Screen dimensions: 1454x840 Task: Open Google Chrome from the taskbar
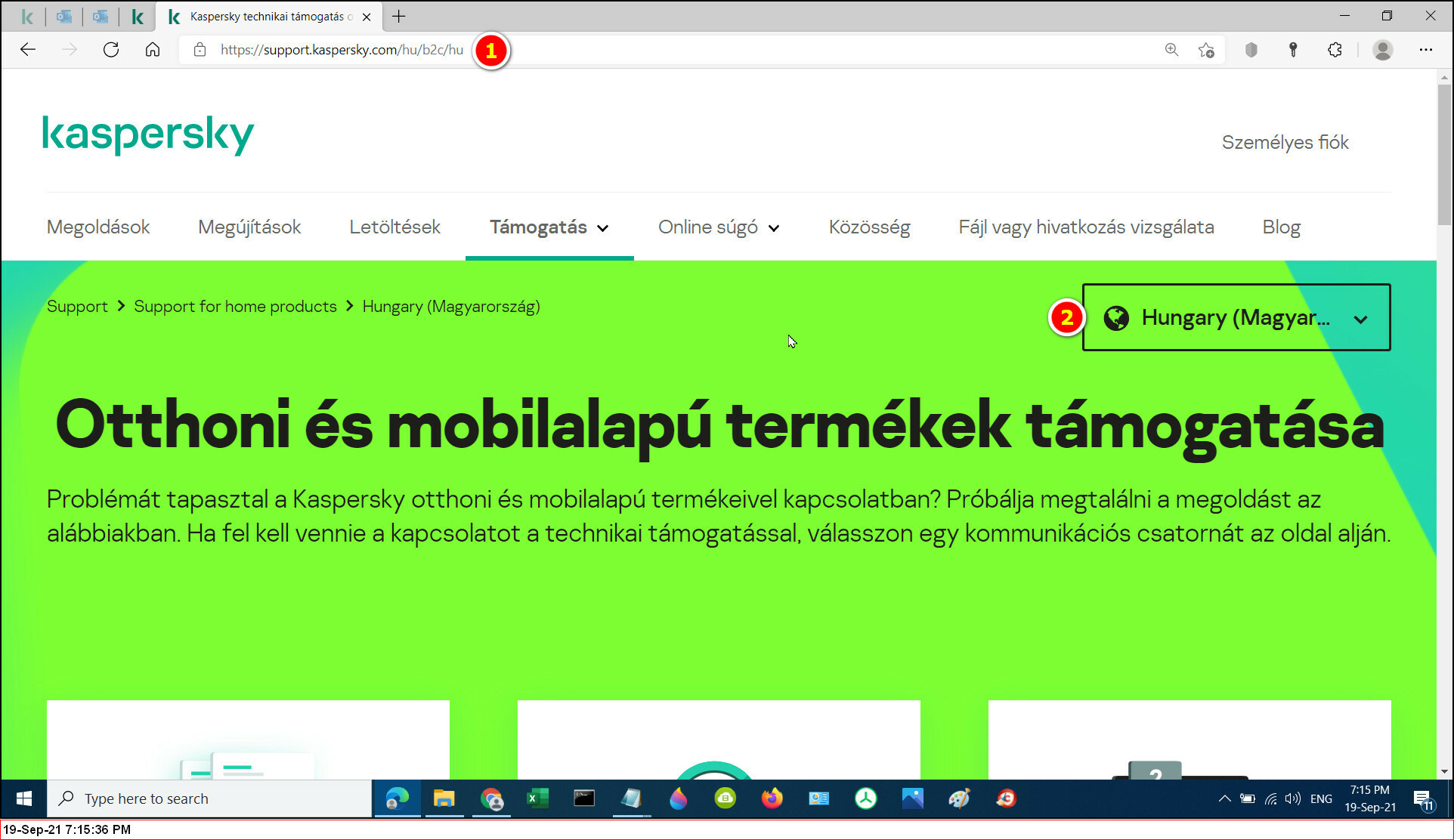[491, 798]
